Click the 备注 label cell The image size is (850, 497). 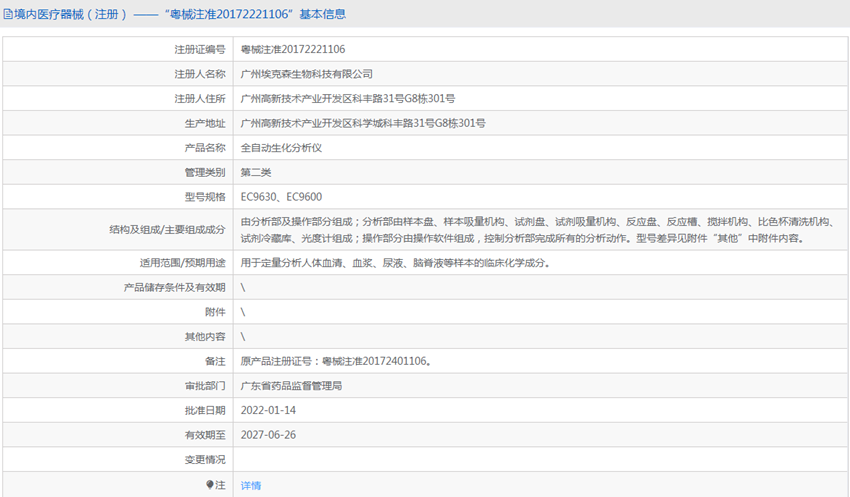tap(118, 362)
